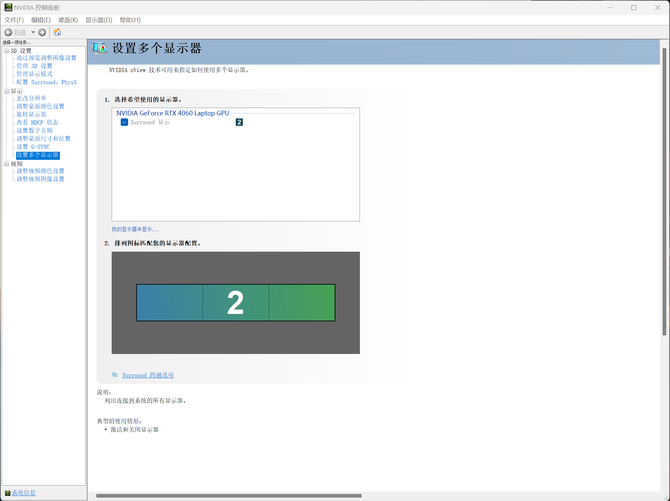
Task: Open the 系统信息 link
Action: click(24, 493)
